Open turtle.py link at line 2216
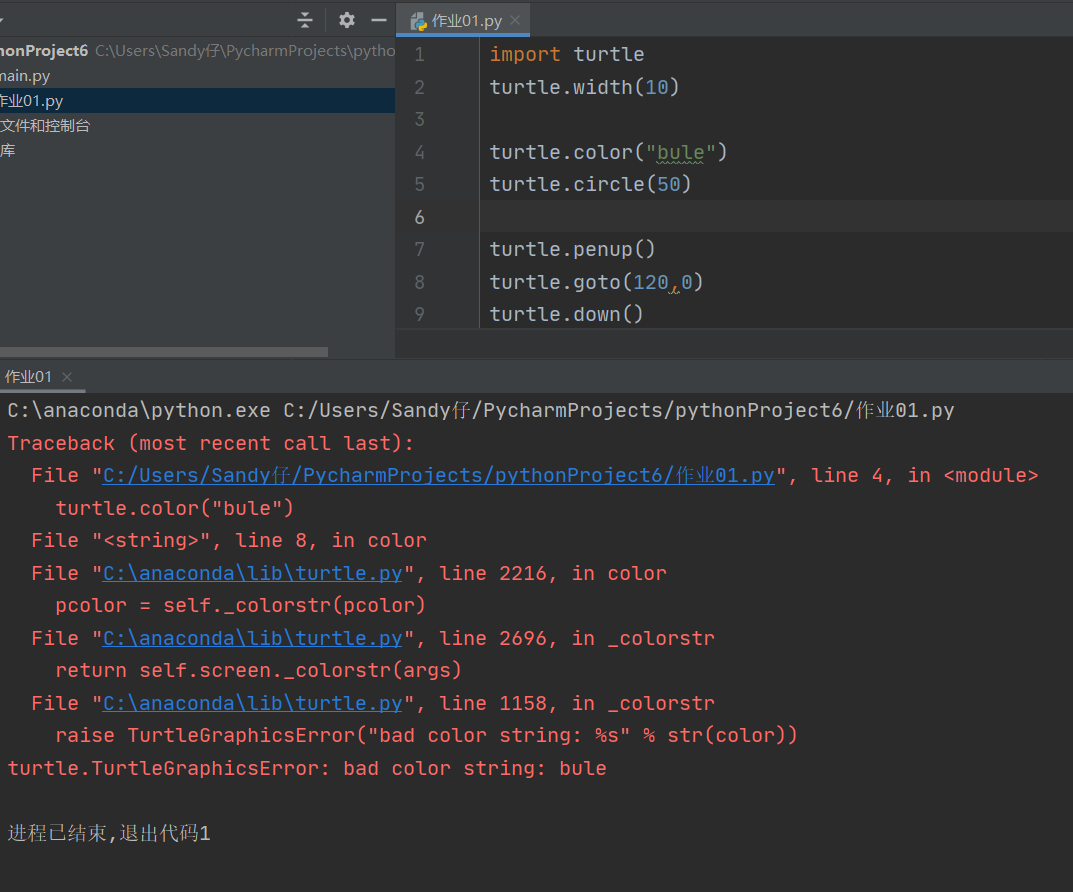1073x892 pixels. pos(253,573)
